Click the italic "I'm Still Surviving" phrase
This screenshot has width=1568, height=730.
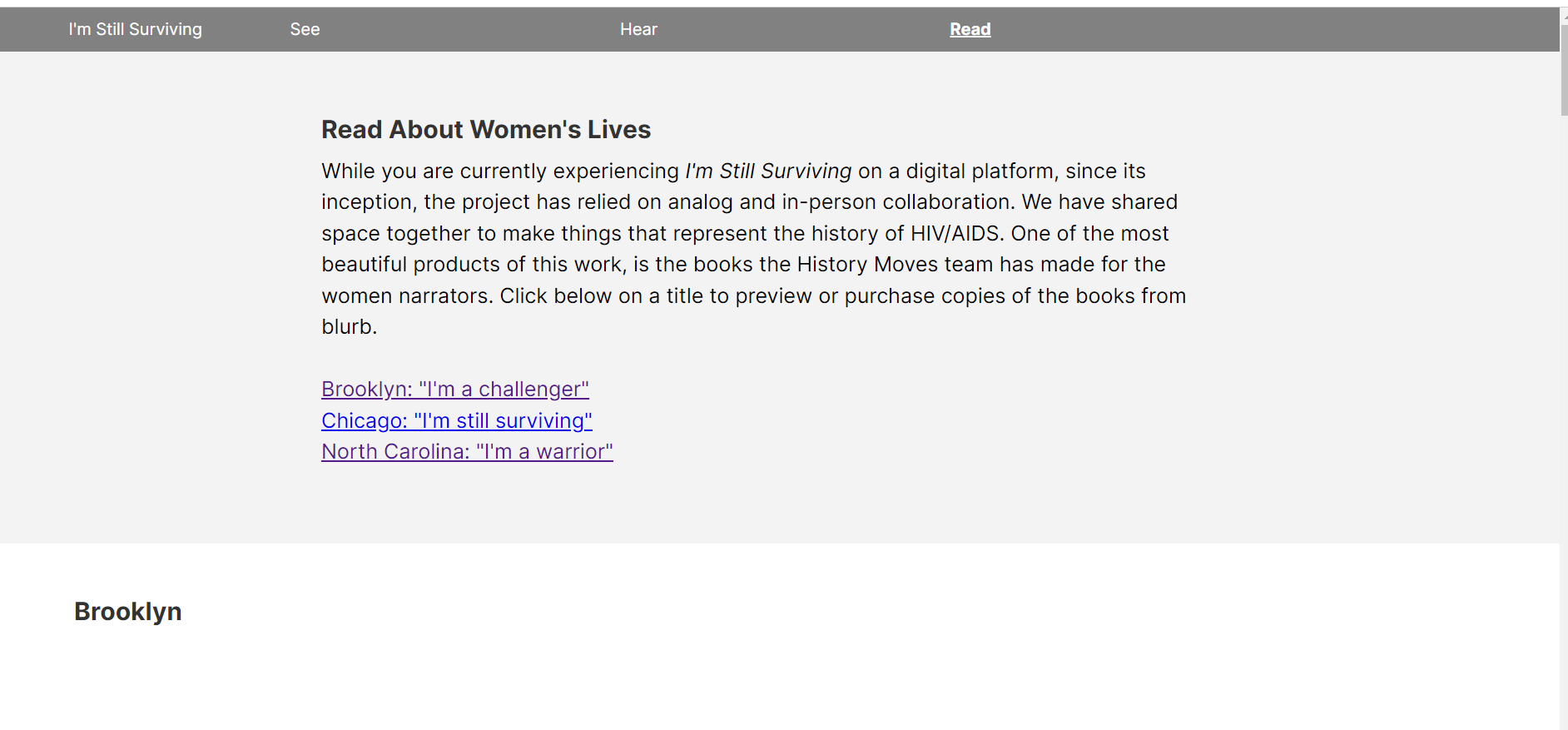coord(767,171)
